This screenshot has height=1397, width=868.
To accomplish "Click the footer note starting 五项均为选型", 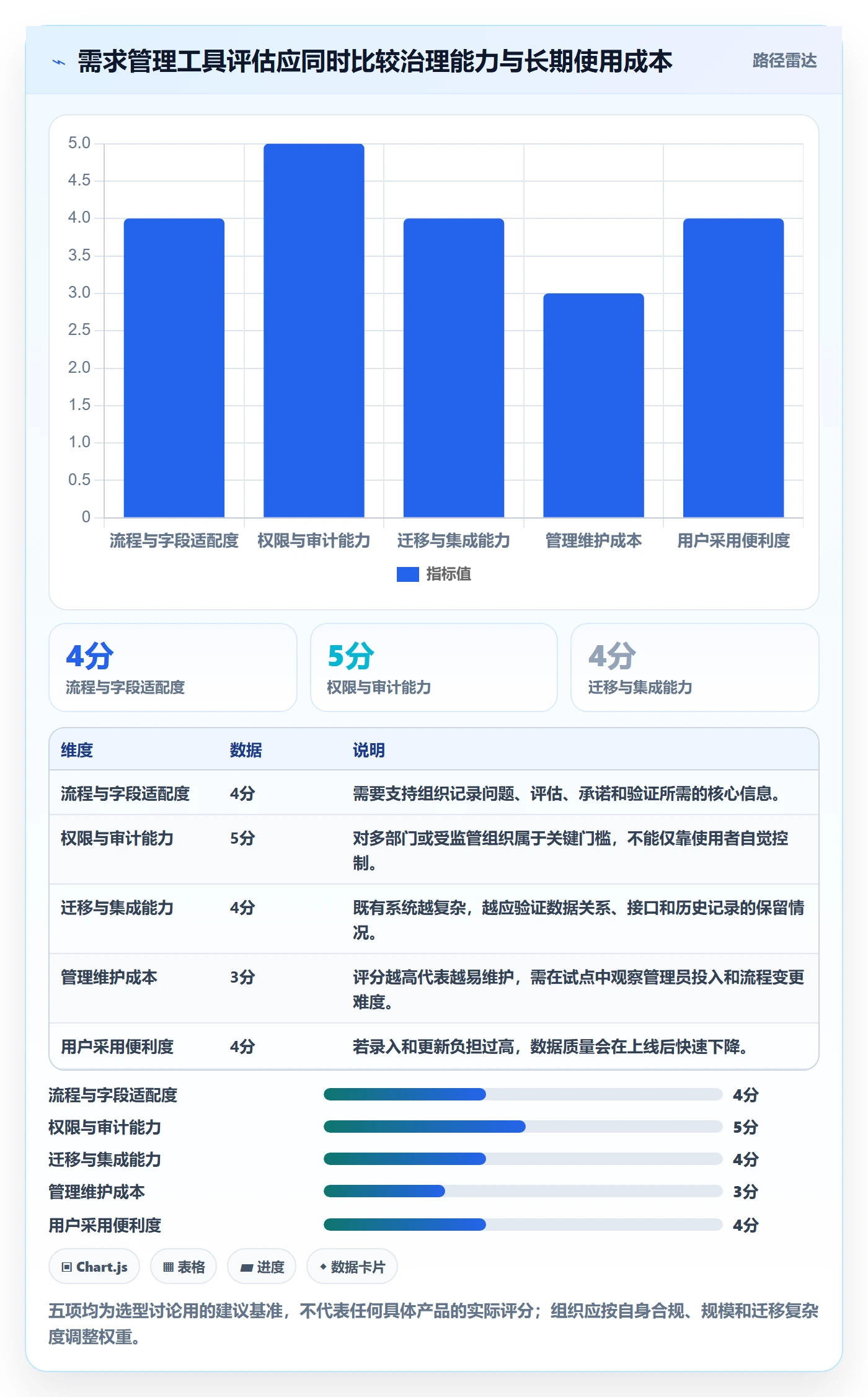I will point(433,1324).
